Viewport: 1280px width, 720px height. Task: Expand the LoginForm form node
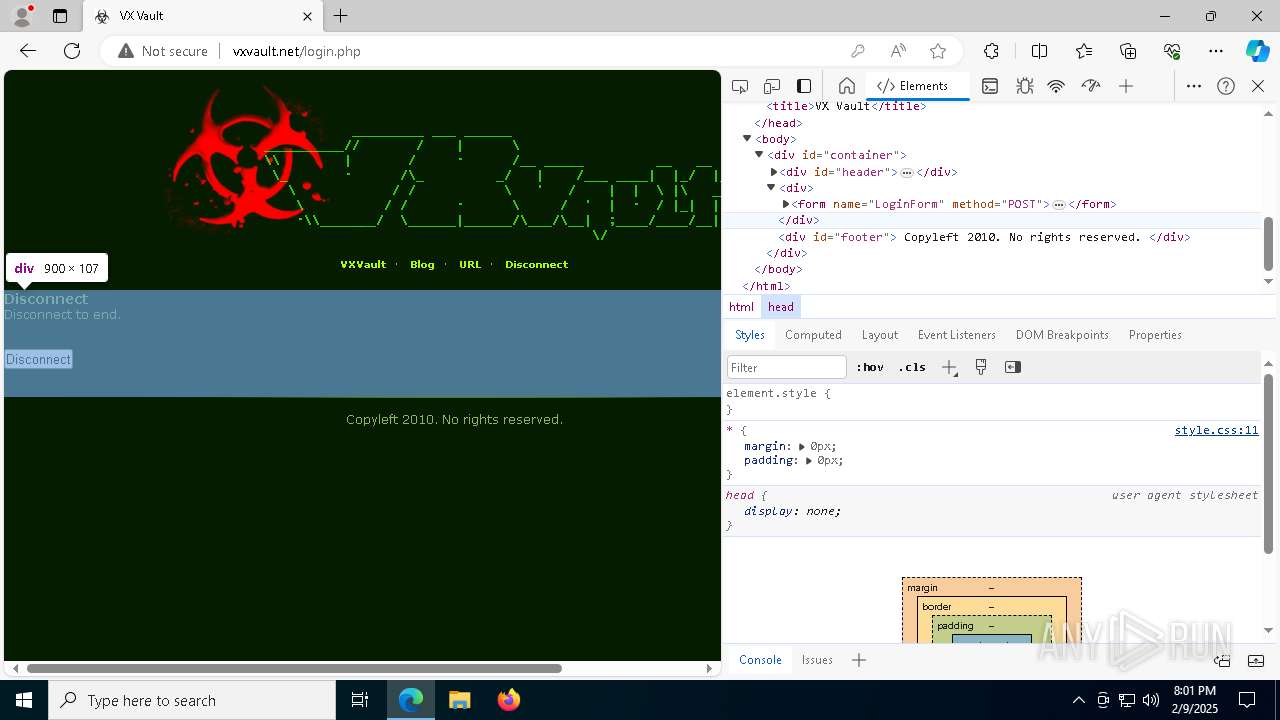pyautogui.click(x=786, y=204)
